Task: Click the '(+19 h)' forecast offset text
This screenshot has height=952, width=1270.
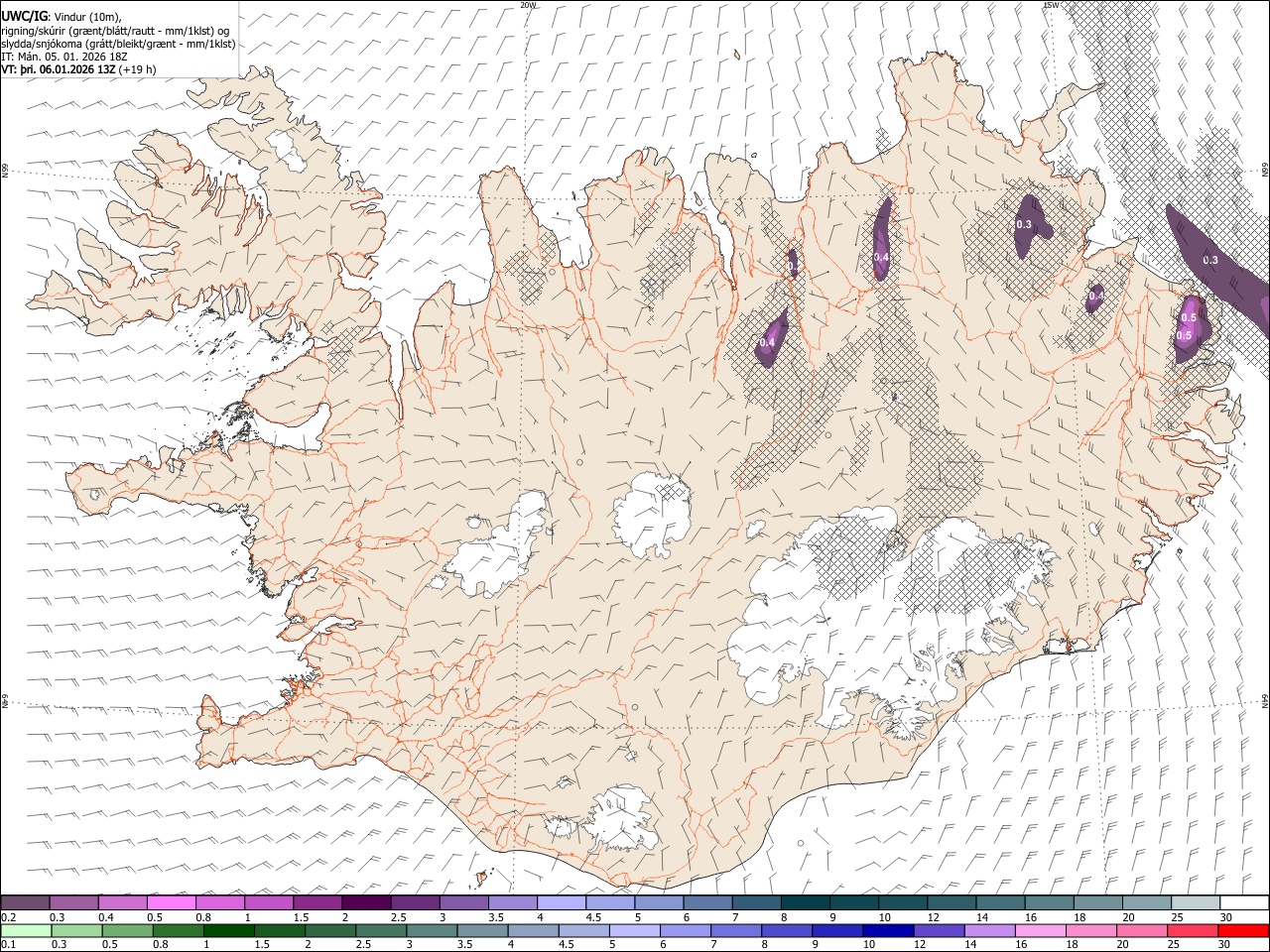Action: [x=137, y=69]
